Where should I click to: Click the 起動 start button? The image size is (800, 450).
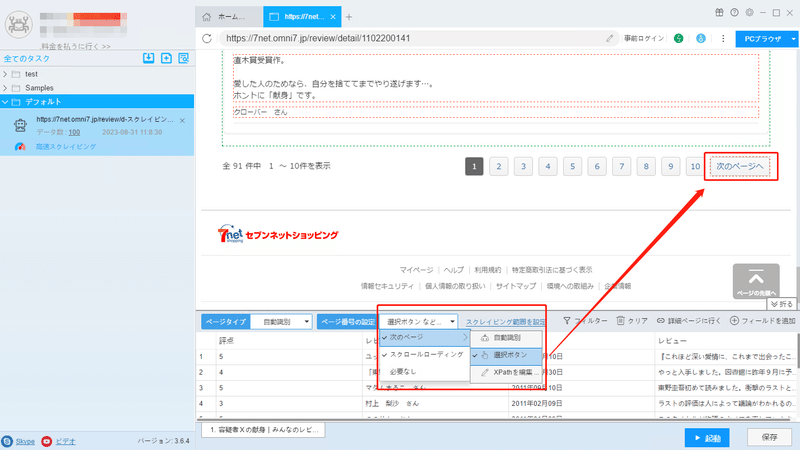pos(707,438)
